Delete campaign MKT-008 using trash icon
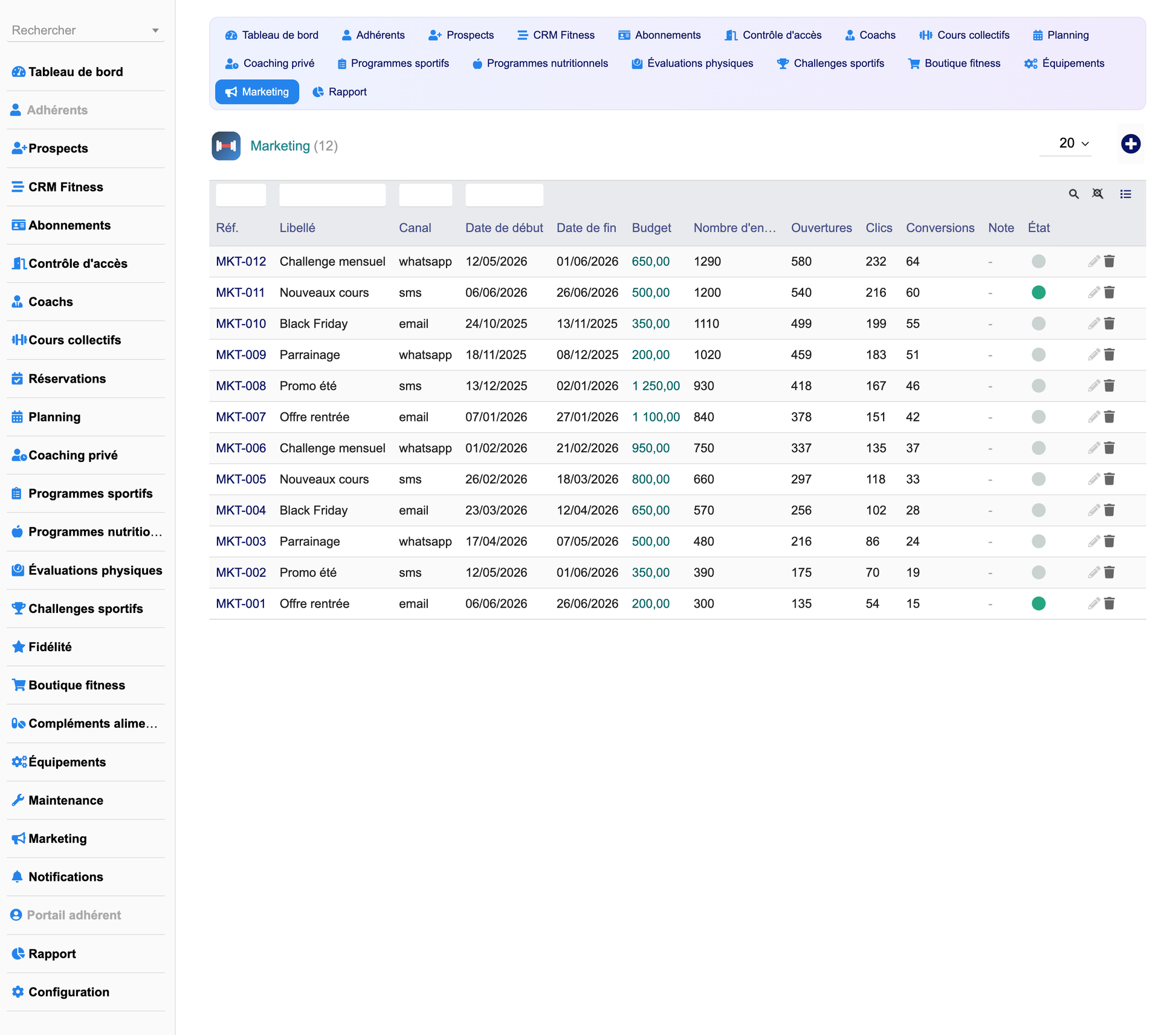The height and width of the screenshot is (1035, 1176). (1110, 386)
